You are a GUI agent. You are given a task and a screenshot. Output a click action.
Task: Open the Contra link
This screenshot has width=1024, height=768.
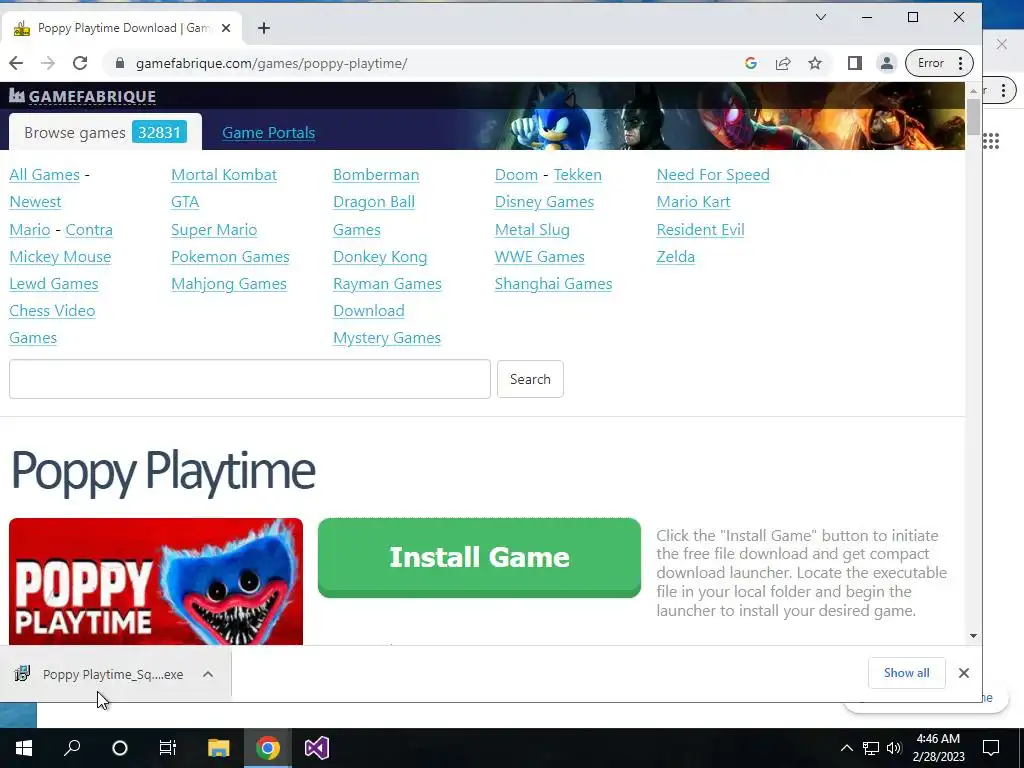pyautogui.click(x=89, y=230)
